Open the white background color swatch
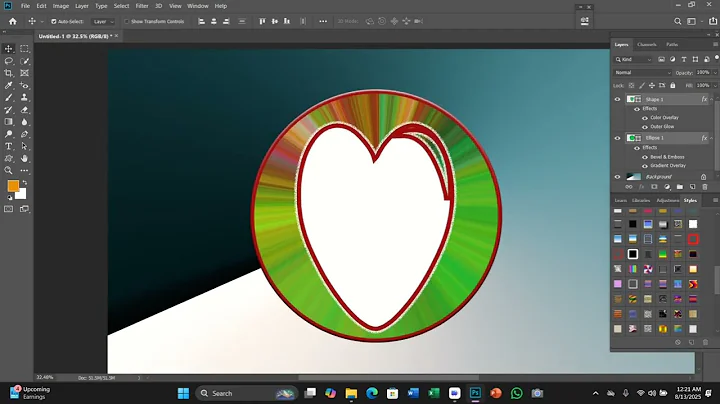Viewport: 720px width, 404px height. click(22, 196)
